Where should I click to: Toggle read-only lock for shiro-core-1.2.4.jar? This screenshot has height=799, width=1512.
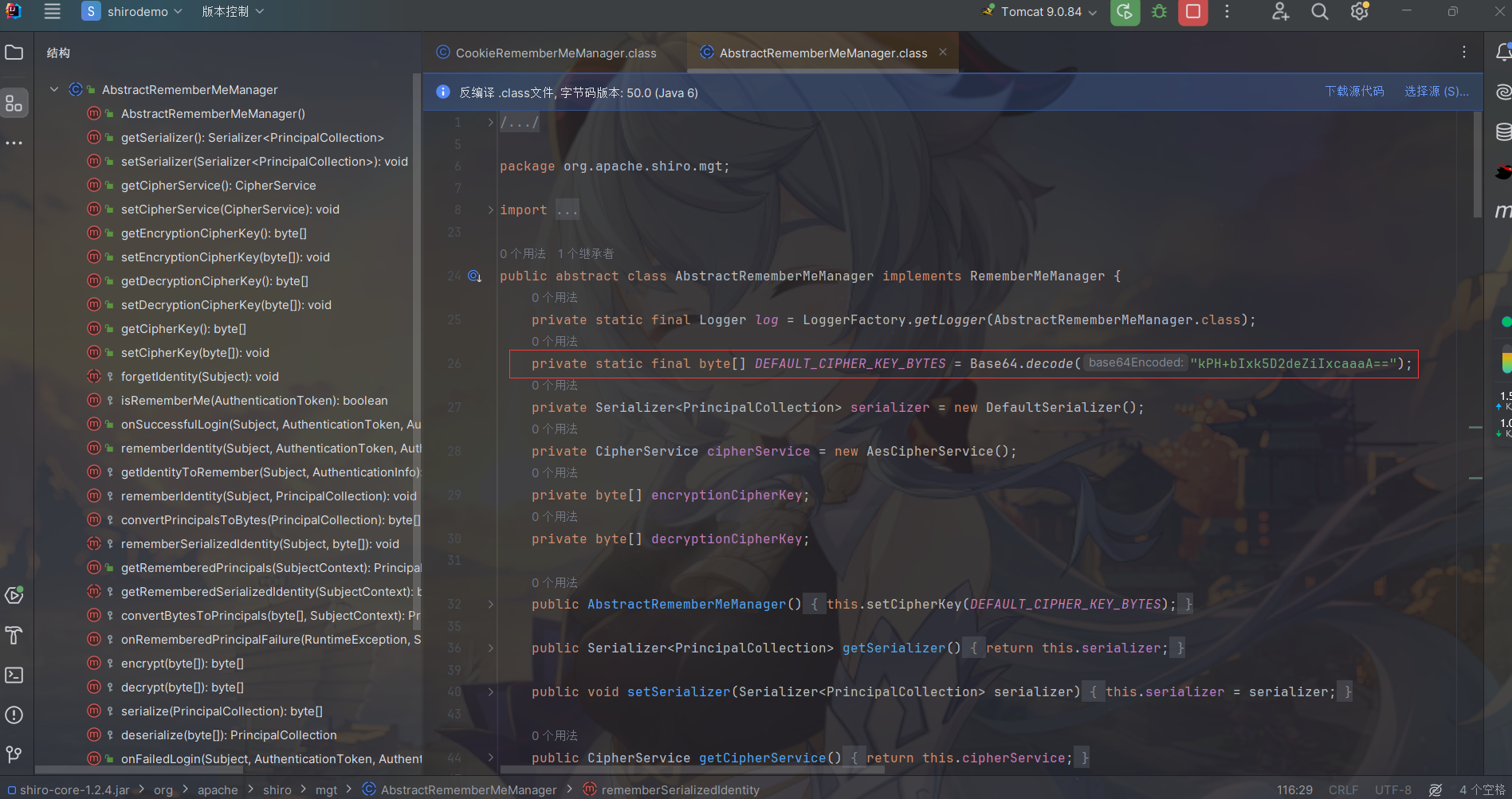[11, 790]
